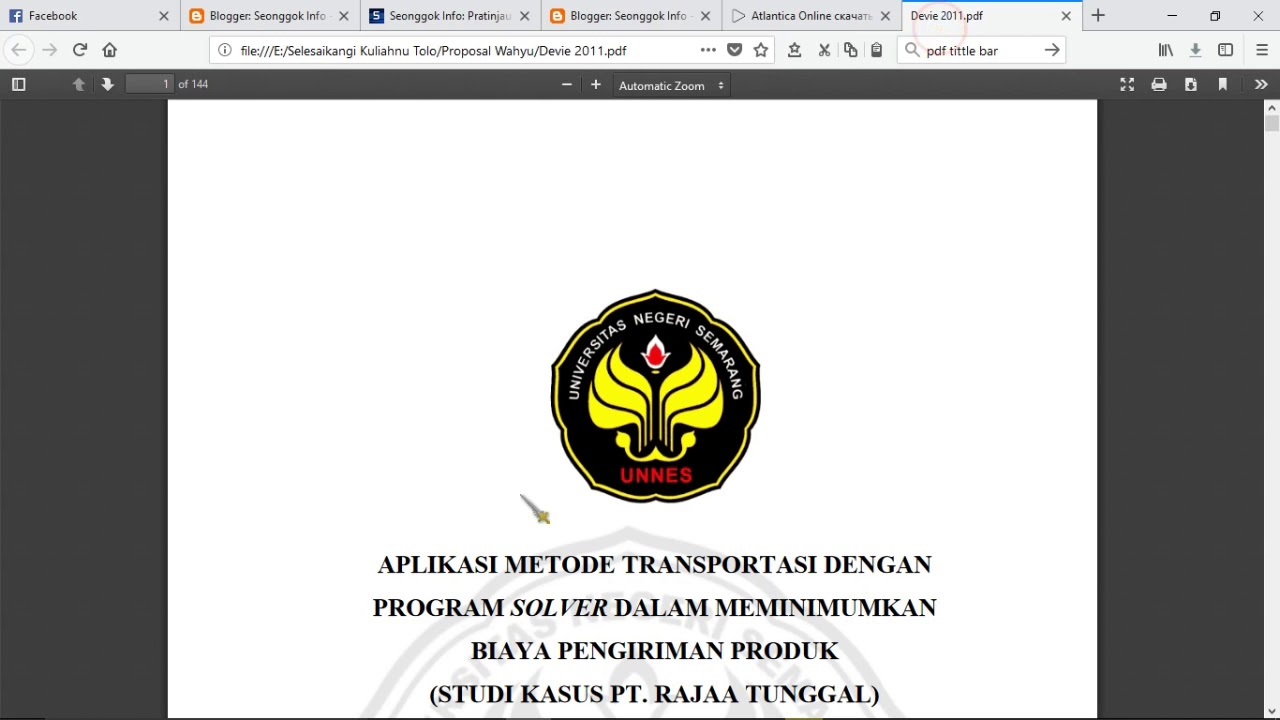Open the Automatic Zoom dropdown
1280x720 pixels.
[x=670, y=85]
